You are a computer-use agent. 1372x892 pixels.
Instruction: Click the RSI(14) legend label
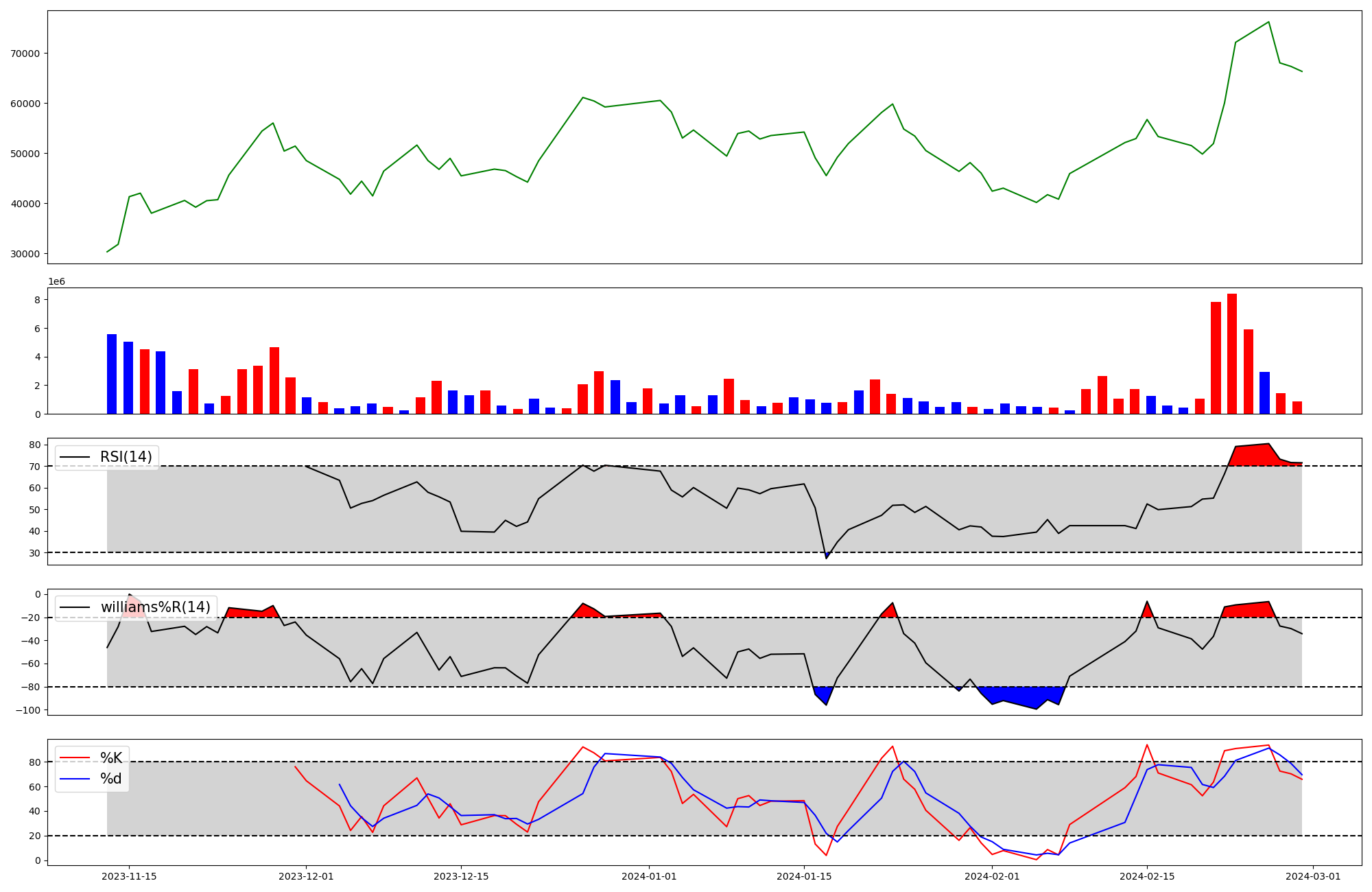(126, 457)
